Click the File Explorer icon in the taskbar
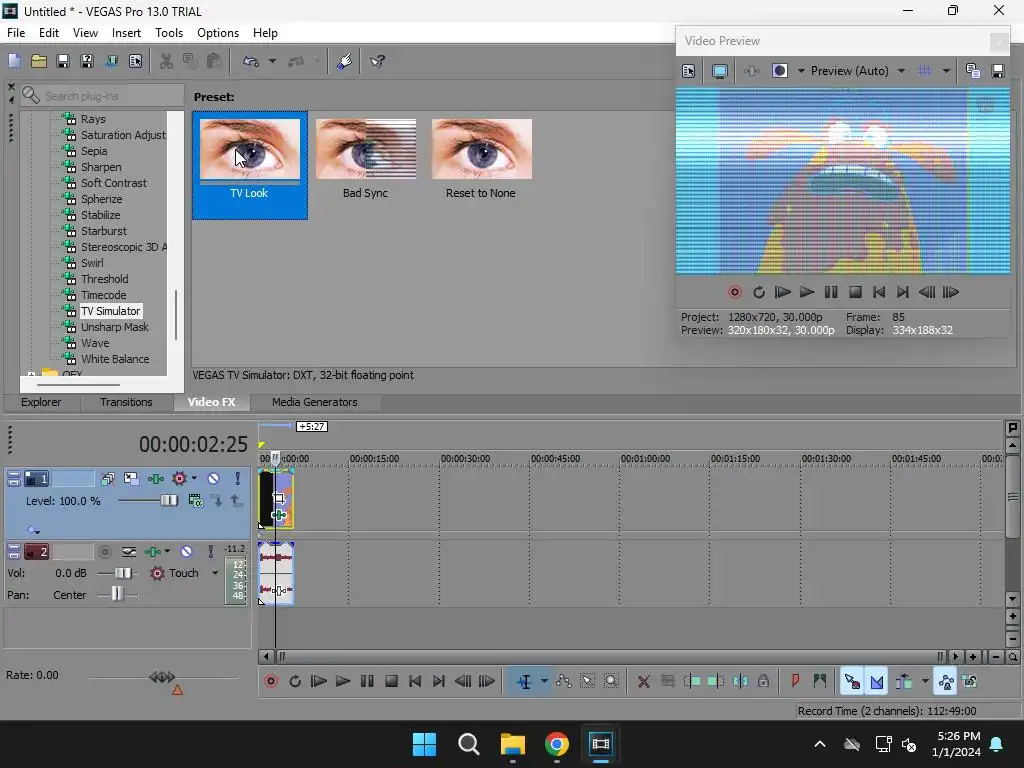Image resolution: width=1024 pixels, height=768 pixels. pyautogui.click(x=513, y=744)
